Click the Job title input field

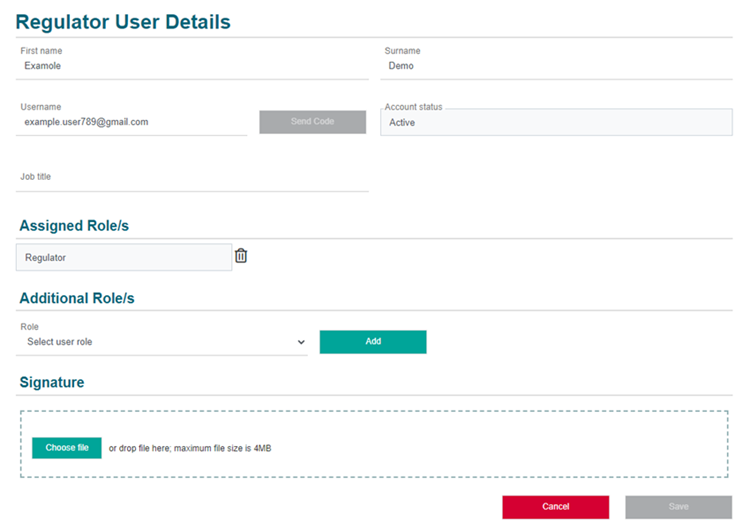coord(194,182)
